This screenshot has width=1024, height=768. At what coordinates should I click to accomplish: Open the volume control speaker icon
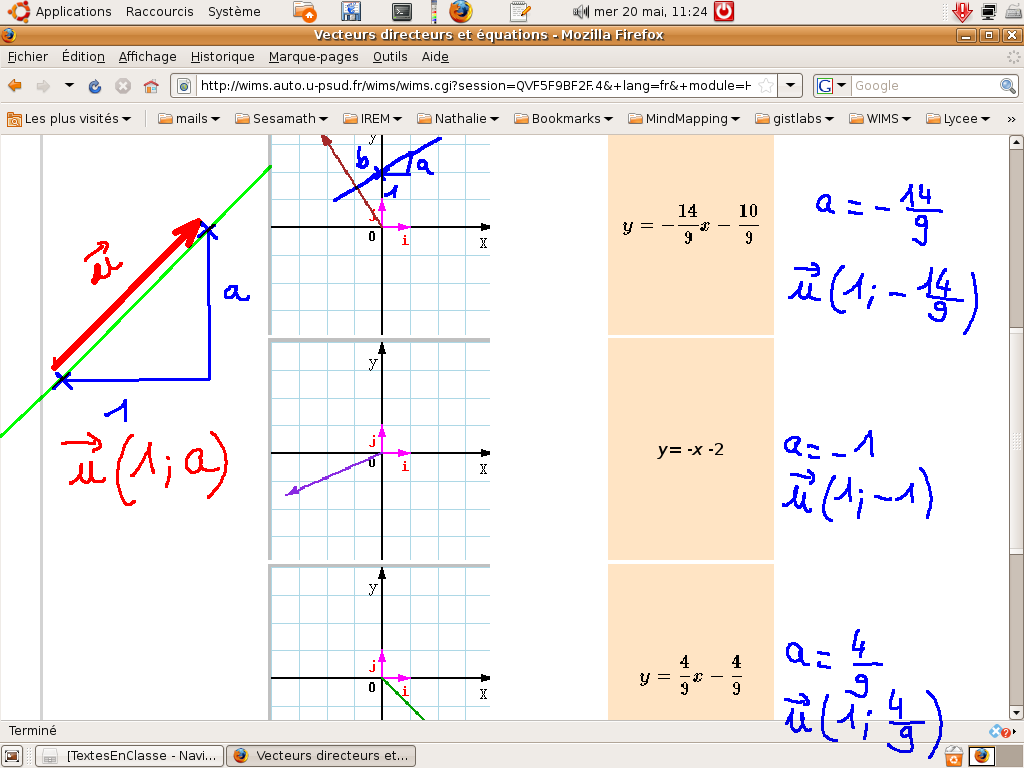coord(581,12)
